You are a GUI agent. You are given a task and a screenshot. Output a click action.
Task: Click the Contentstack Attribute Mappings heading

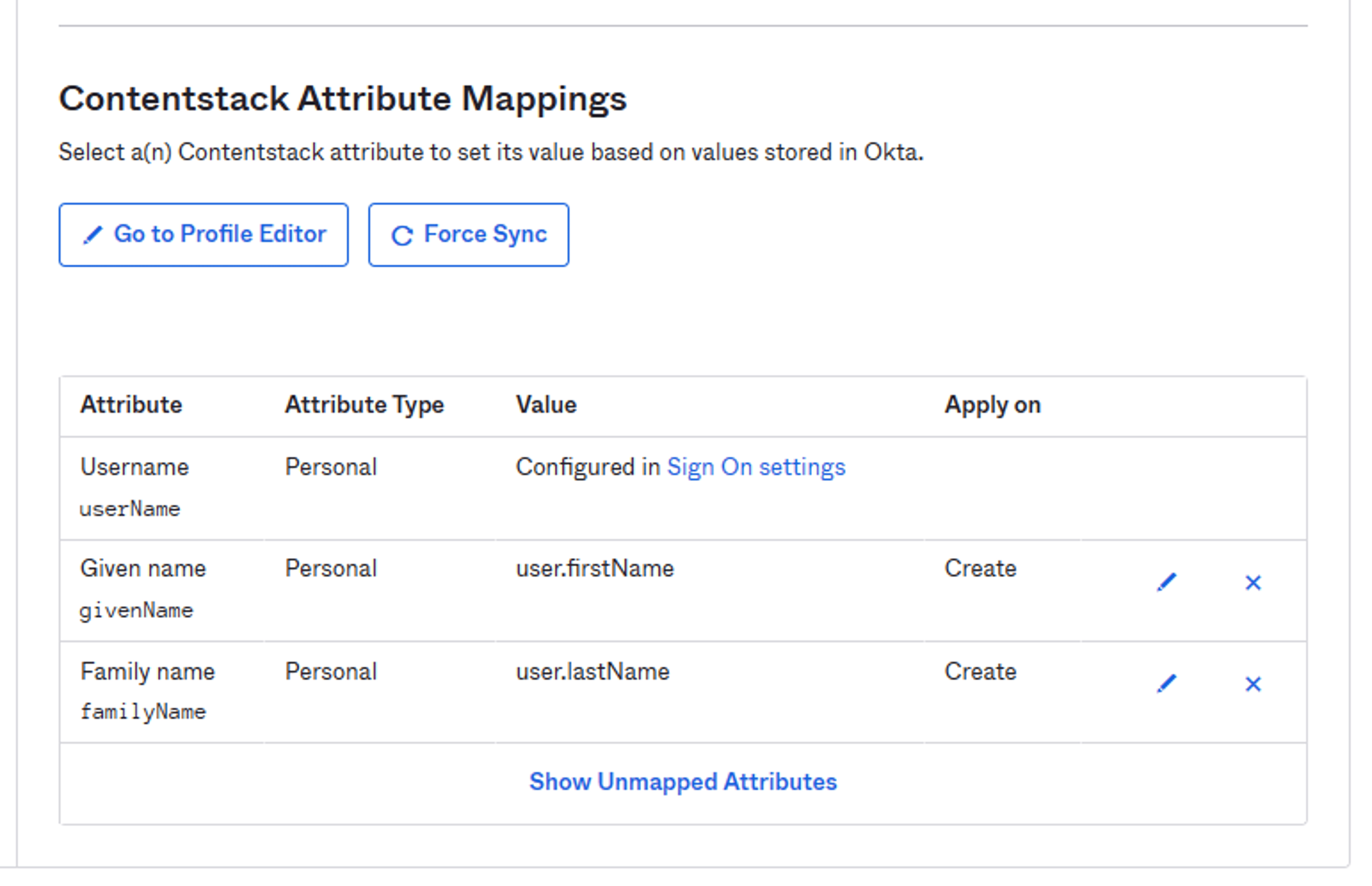pyautogui.click(x=343, y=99)
